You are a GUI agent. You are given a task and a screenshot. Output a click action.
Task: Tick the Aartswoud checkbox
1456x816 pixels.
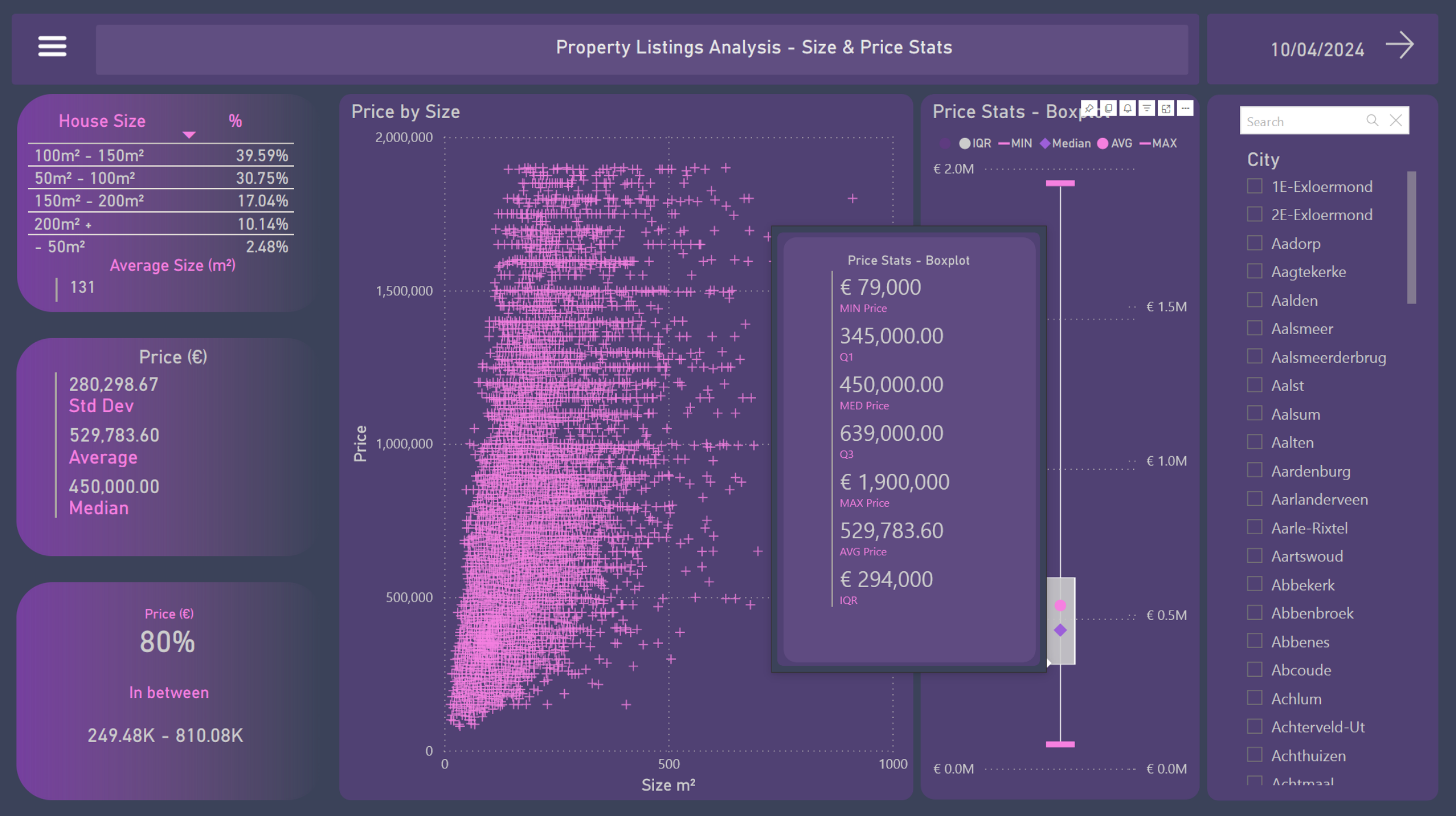pyautogui.click(x=1255, y=556)
